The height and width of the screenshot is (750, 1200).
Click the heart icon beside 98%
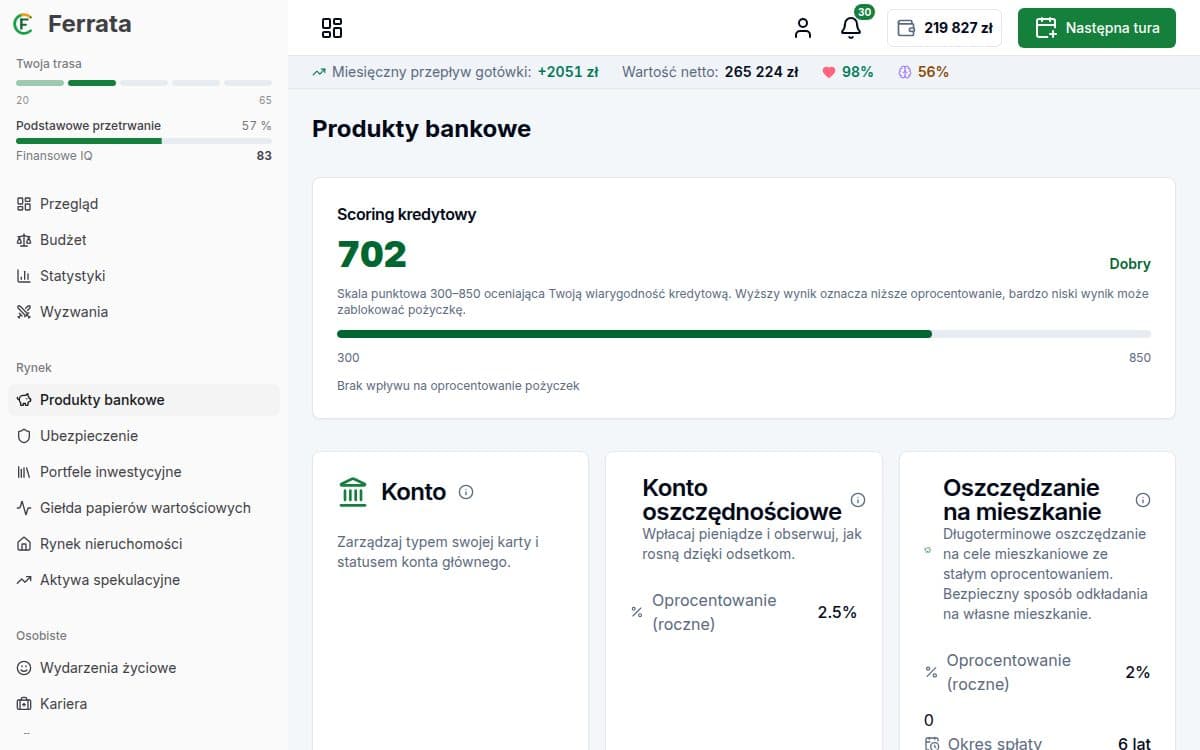pyautogui.click(x=828, y=72)
